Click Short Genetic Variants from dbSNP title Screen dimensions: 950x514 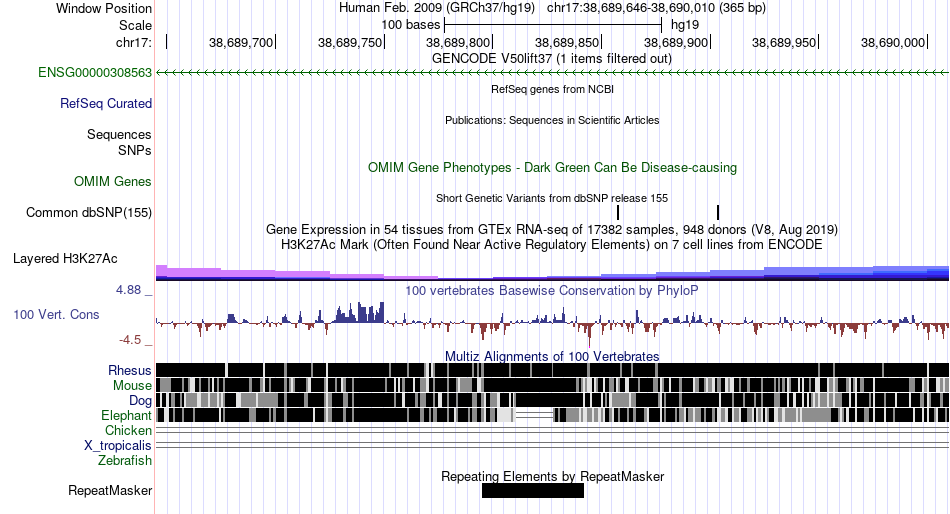point(552,198)
